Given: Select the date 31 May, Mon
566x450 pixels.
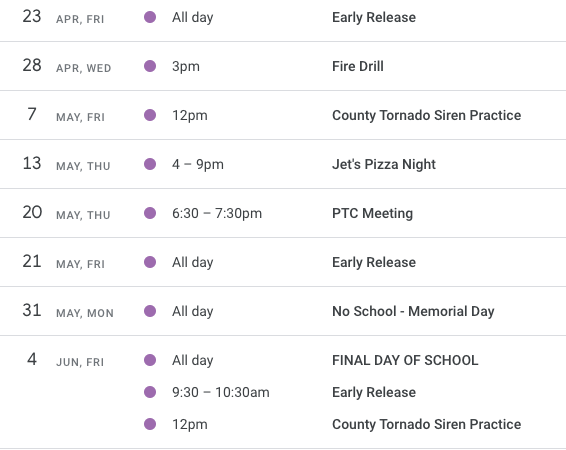Looking at the screenshot, I should [x=68, y=311].
